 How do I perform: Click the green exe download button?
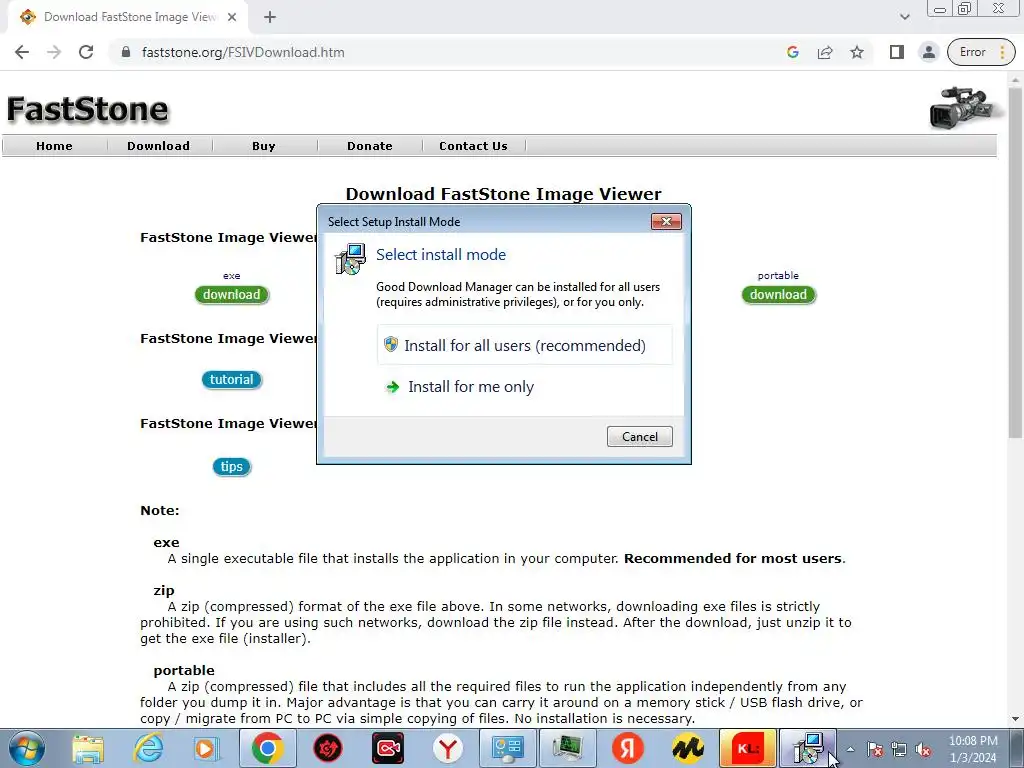[x=232, y=295]
